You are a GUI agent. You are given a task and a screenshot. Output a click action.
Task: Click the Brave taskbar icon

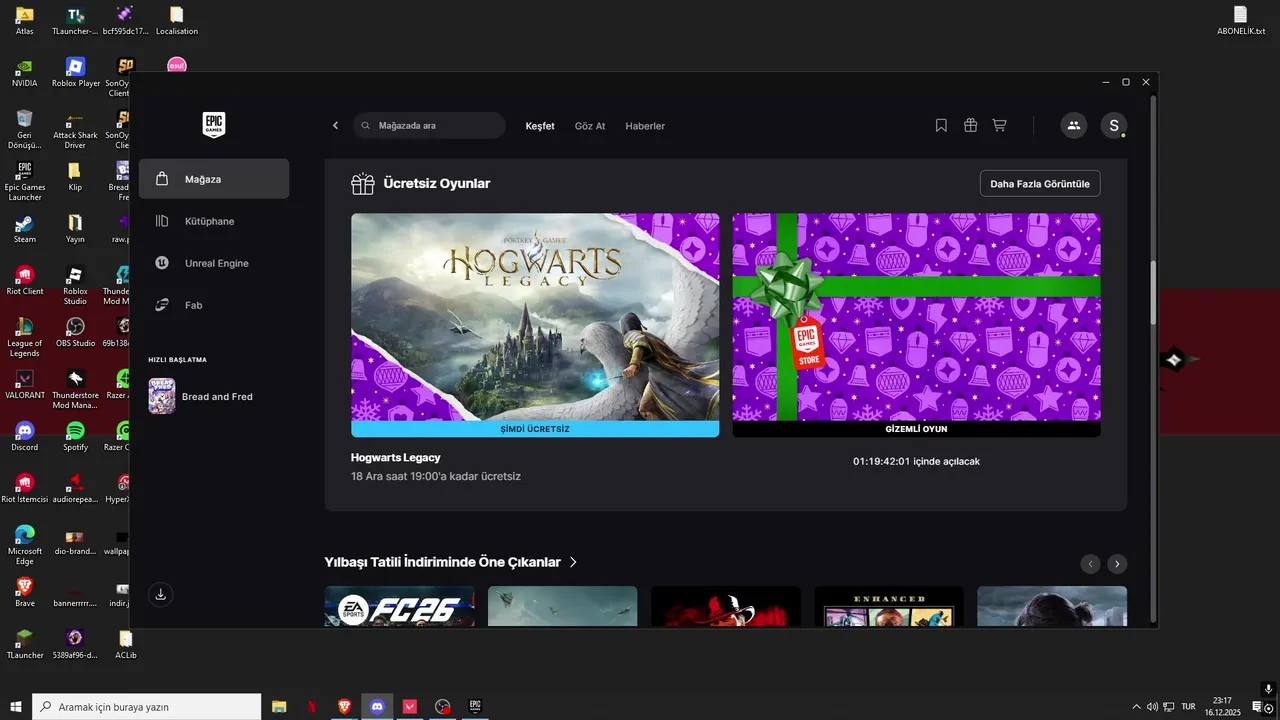pos(344,706)
